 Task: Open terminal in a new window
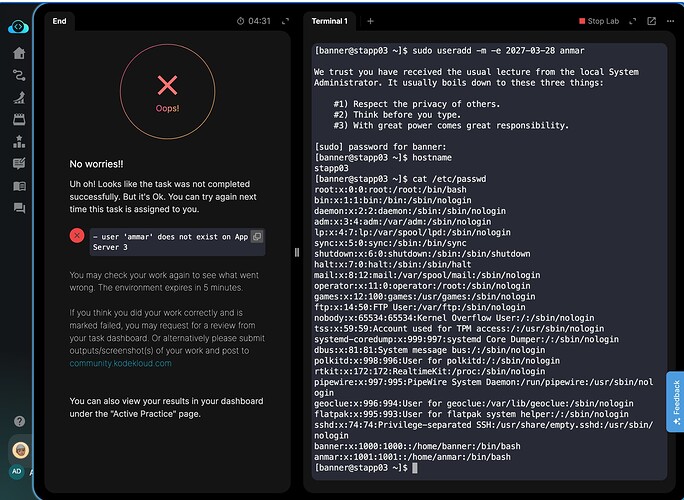click(x=651, y=21)
